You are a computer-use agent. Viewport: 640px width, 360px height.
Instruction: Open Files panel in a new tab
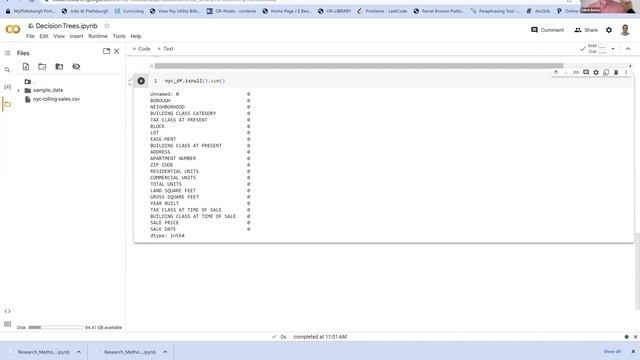click(107, 51)
